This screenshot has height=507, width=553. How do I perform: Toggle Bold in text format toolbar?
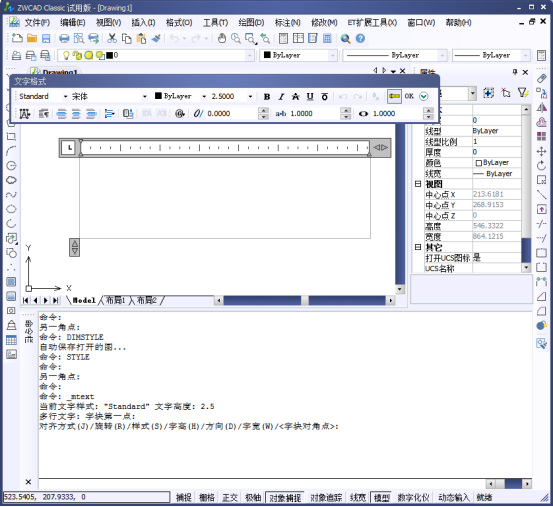[x=267, y=96]
